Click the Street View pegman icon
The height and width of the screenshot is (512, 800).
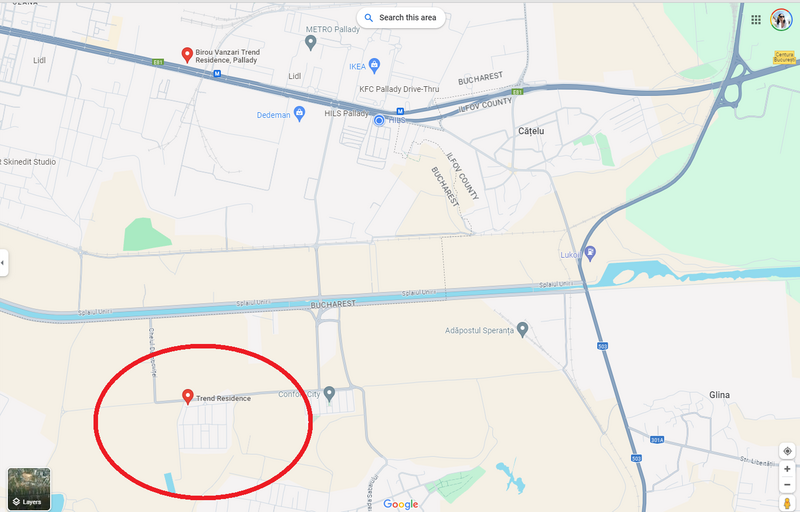[x=787, y=503]
